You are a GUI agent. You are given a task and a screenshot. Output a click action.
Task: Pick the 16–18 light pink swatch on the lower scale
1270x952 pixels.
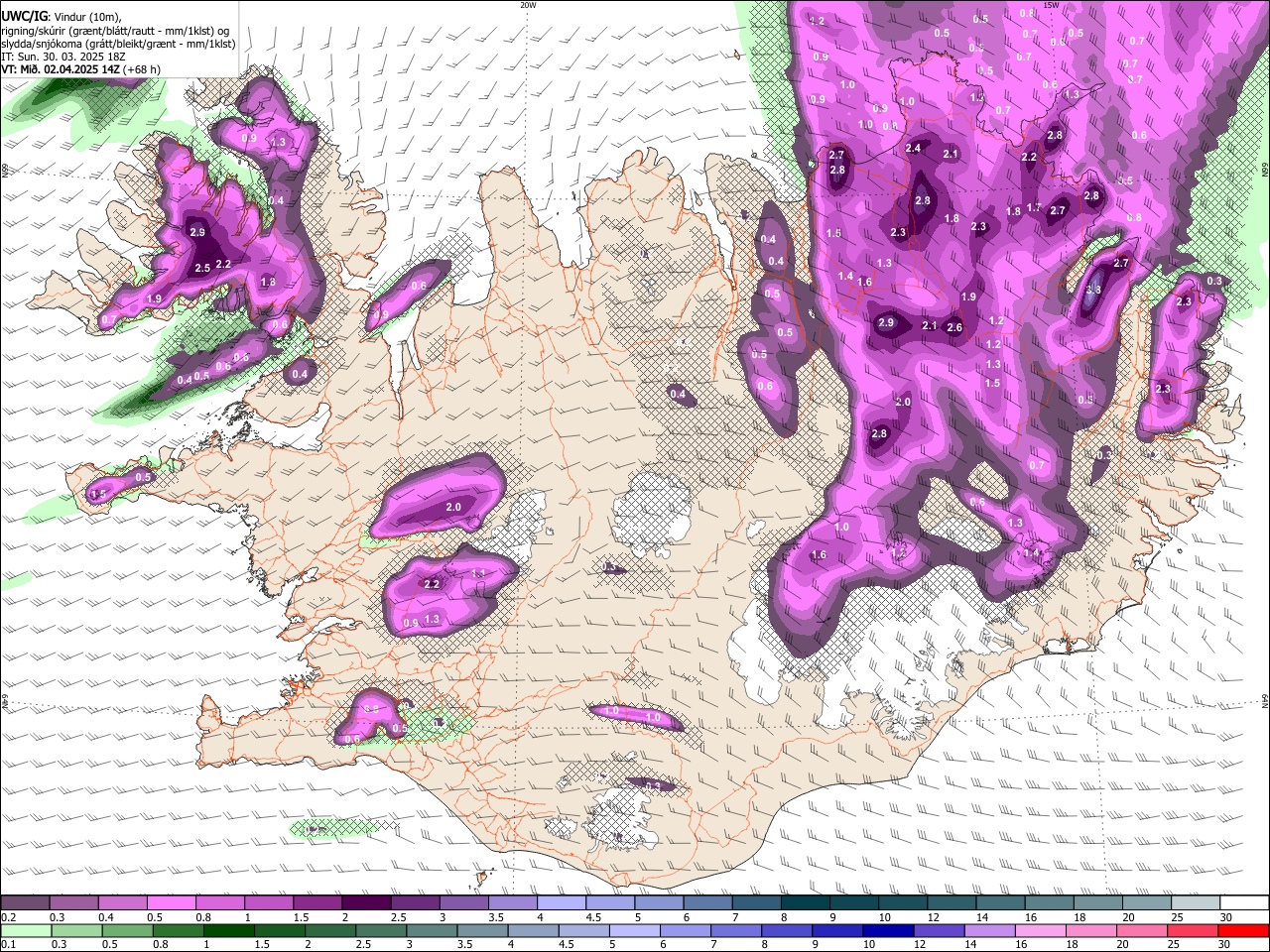click(x=1042, y=931)
